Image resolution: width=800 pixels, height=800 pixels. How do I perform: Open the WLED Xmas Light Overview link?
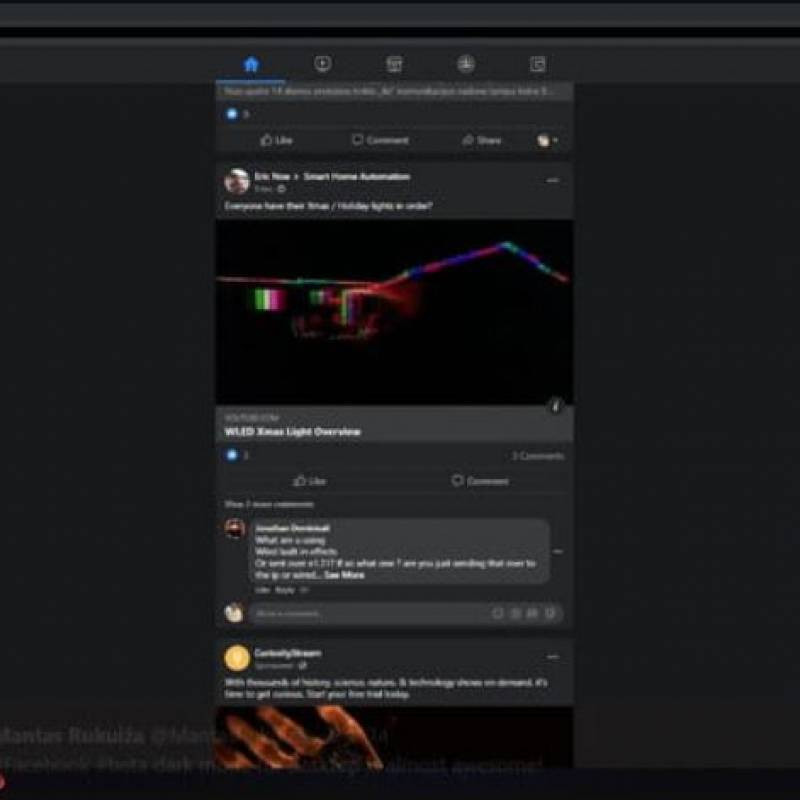click(292, 432)
